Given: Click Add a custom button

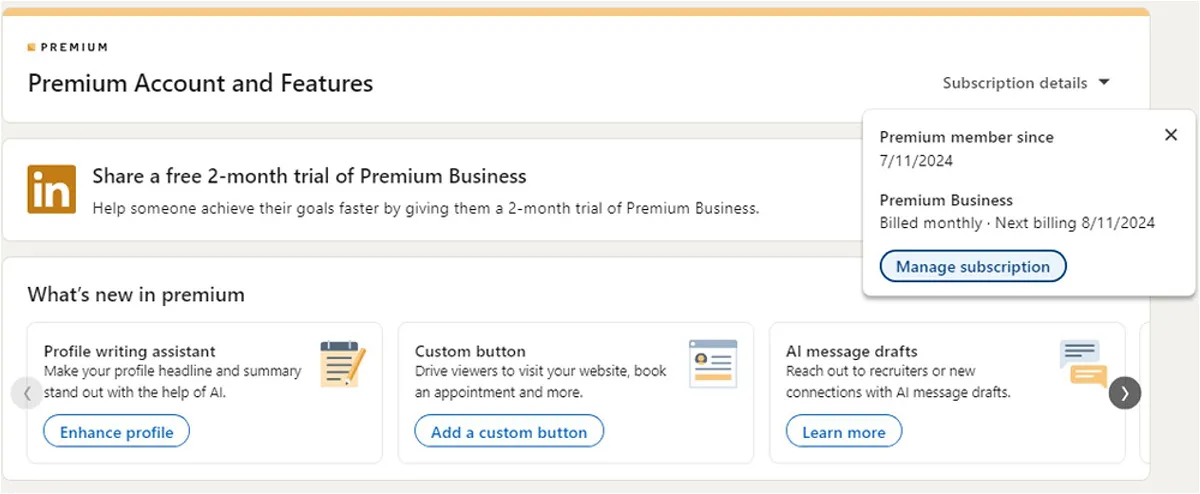Looking at the screenshot, I should [x=509, y=432].
